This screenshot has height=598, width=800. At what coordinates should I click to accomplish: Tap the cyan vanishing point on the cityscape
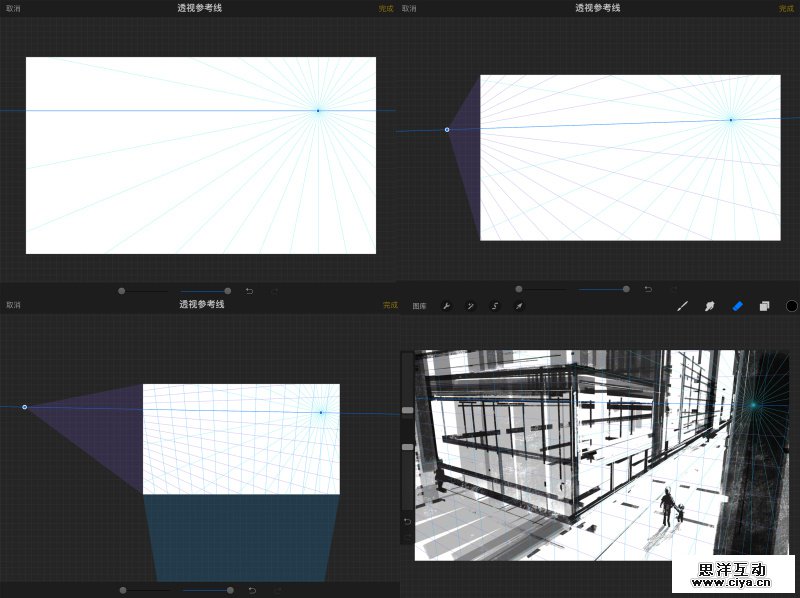coord(754,405)
